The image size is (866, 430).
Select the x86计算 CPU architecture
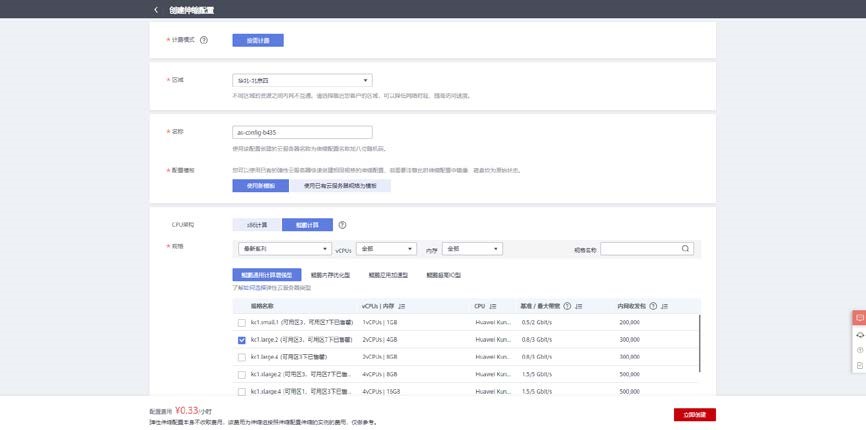pos(257,225)
